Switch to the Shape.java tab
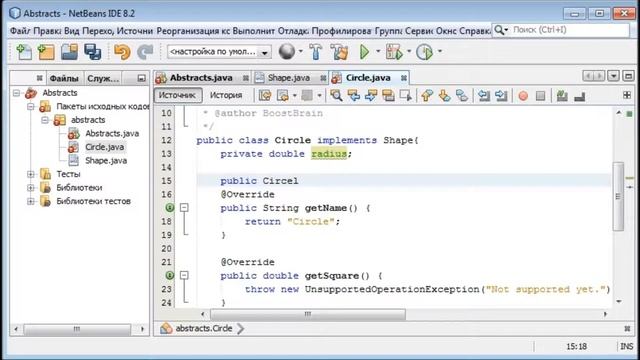The width and height of the screenshot is (640, 360). pos(289,78)
